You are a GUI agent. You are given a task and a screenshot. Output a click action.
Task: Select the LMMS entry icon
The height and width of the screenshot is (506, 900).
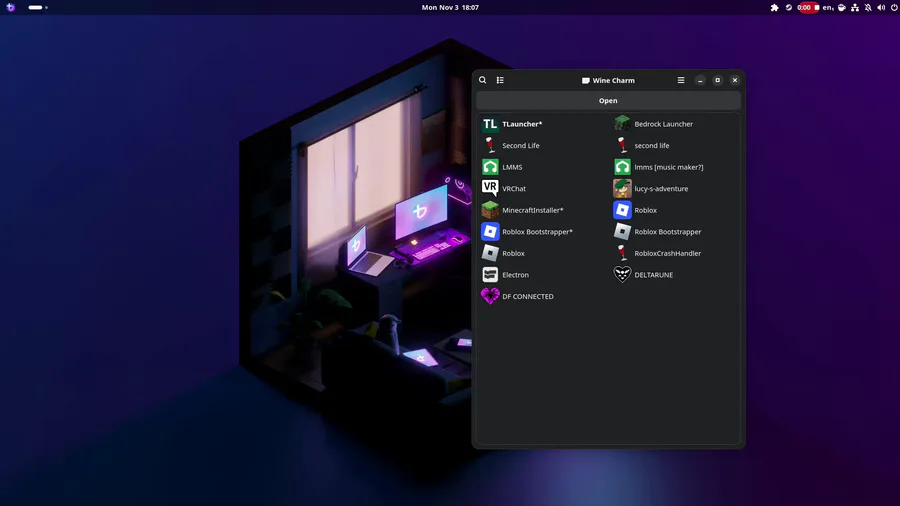490,167
